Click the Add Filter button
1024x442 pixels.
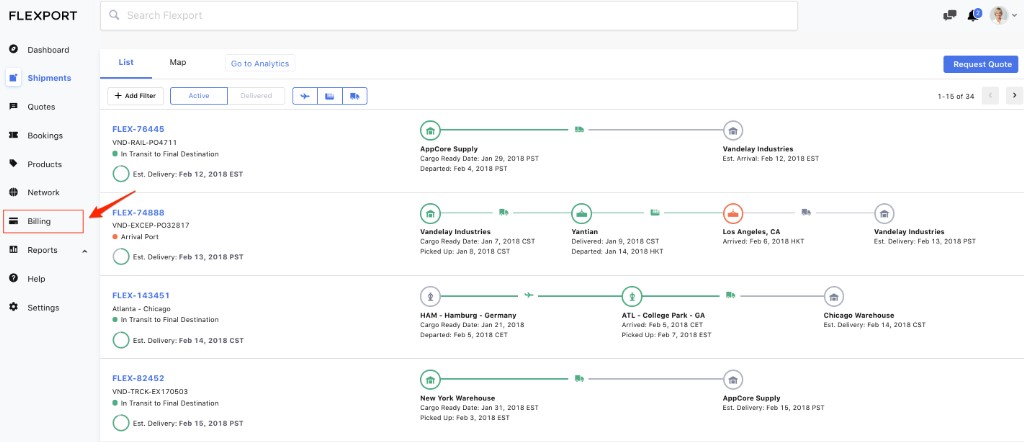click(x=135, y=96)
